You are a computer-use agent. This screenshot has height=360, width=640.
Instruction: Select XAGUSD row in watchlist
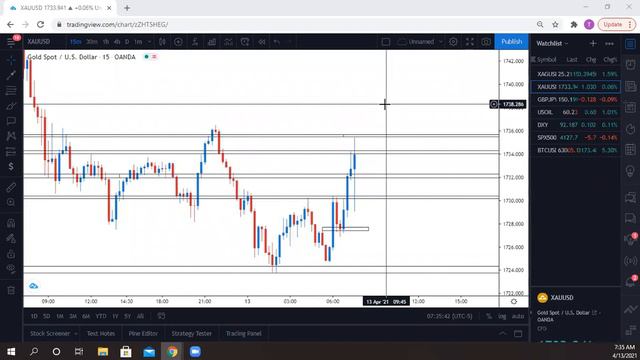click(576, 74)
